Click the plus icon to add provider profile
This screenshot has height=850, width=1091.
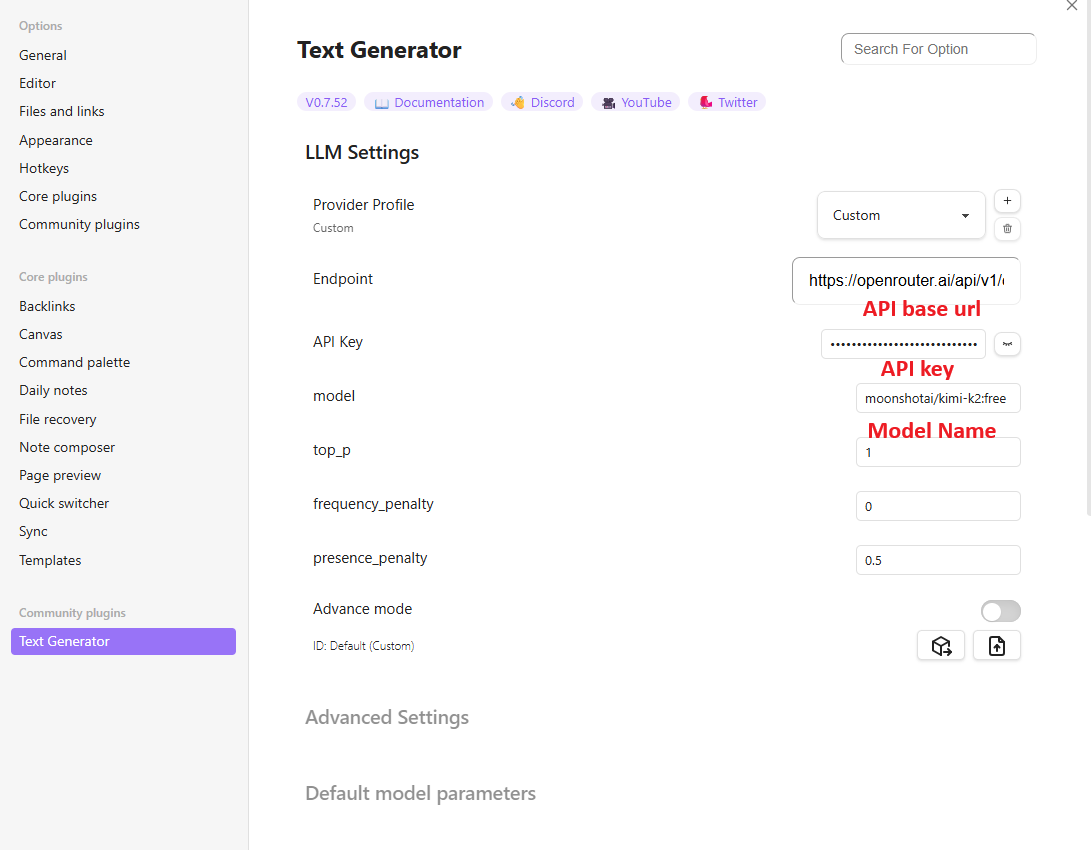point(1007,201)
